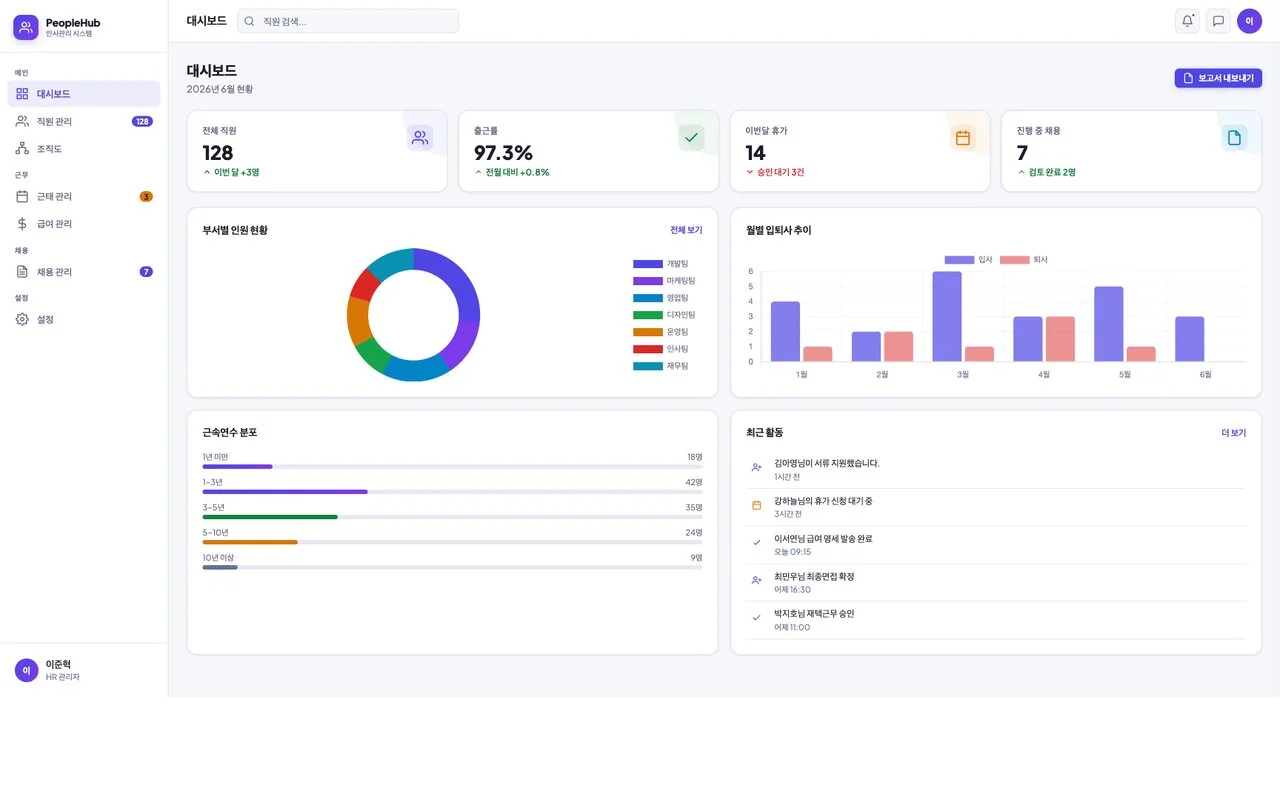This screenshot has height=800, width=1280.
Task: Click the 이번달 휴가 calendar icon
Action: click(963, 138)
